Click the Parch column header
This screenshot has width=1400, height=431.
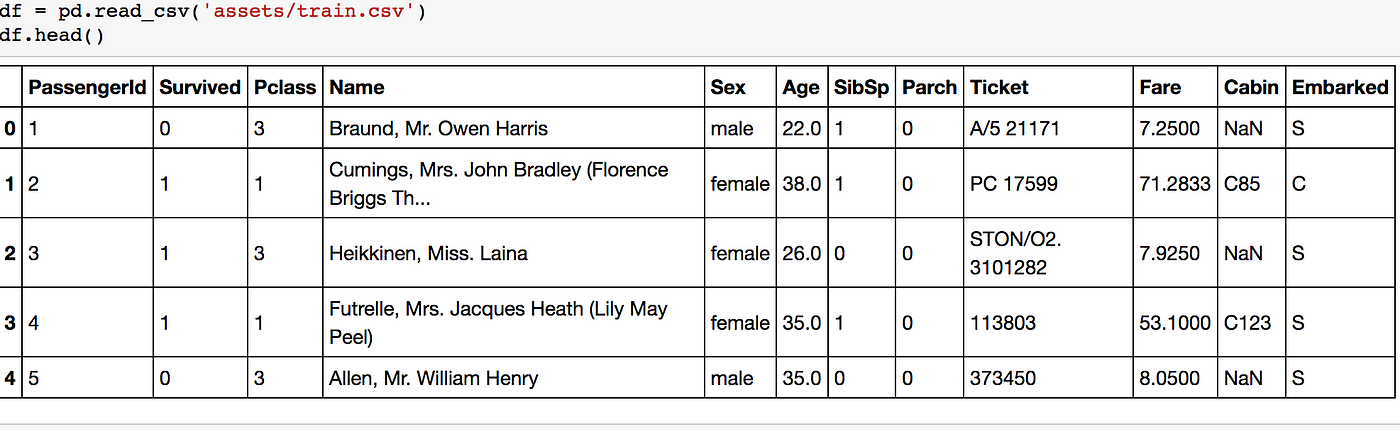tap(929, 87)
